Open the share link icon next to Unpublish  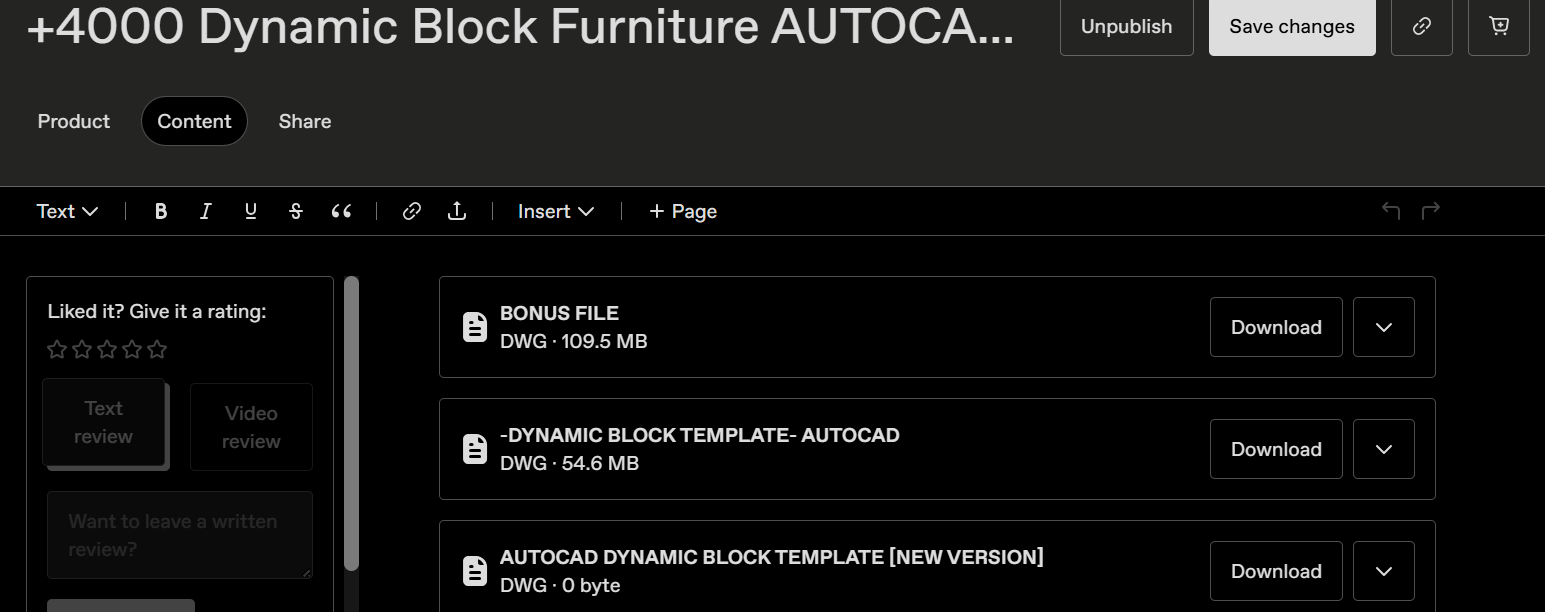[1421, 26]
